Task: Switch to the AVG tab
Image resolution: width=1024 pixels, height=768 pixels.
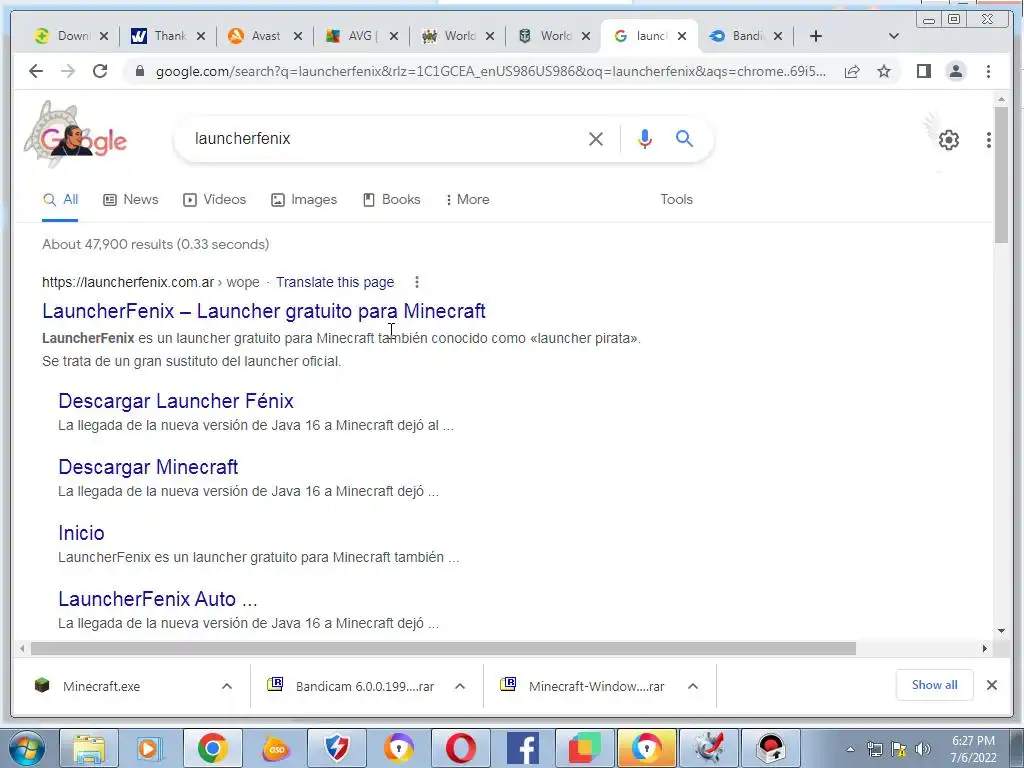Action: click(x=361, y=36)
